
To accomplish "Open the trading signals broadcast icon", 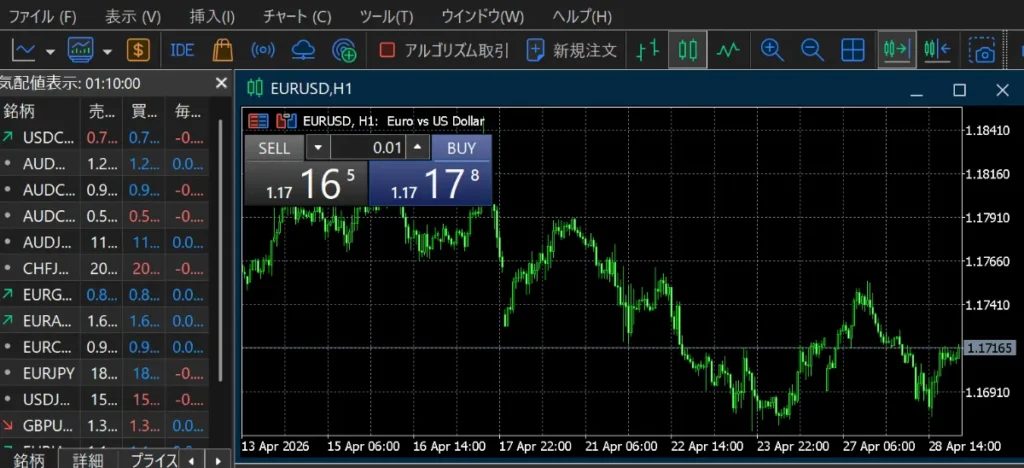I will pyautogui.click(x=263, y=50).
